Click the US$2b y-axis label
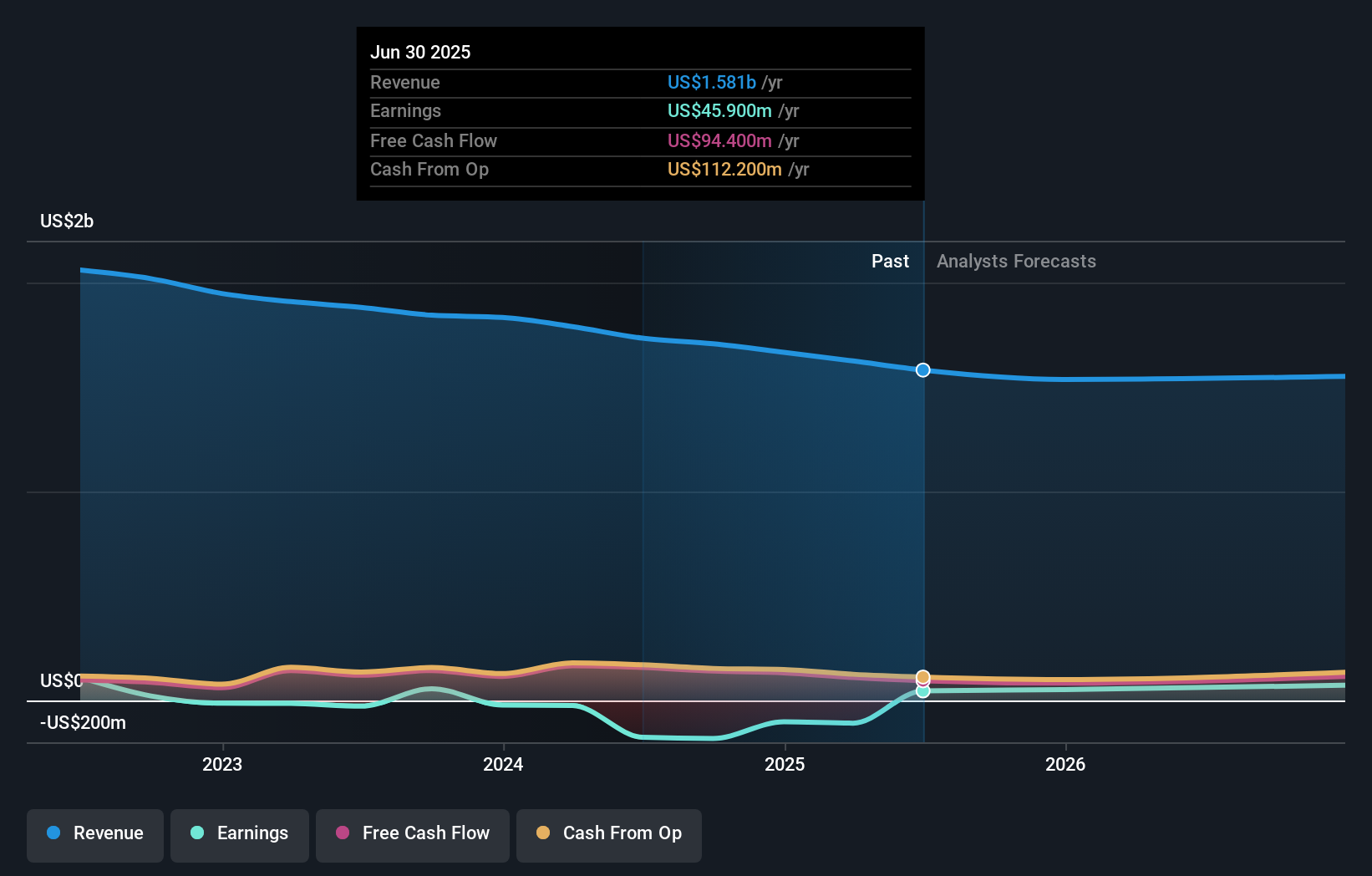 coord(67,221)
